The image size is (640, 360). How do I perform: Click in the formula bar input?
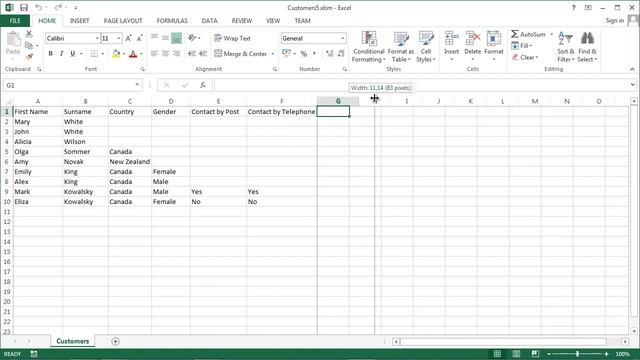[x=420, y=85]
